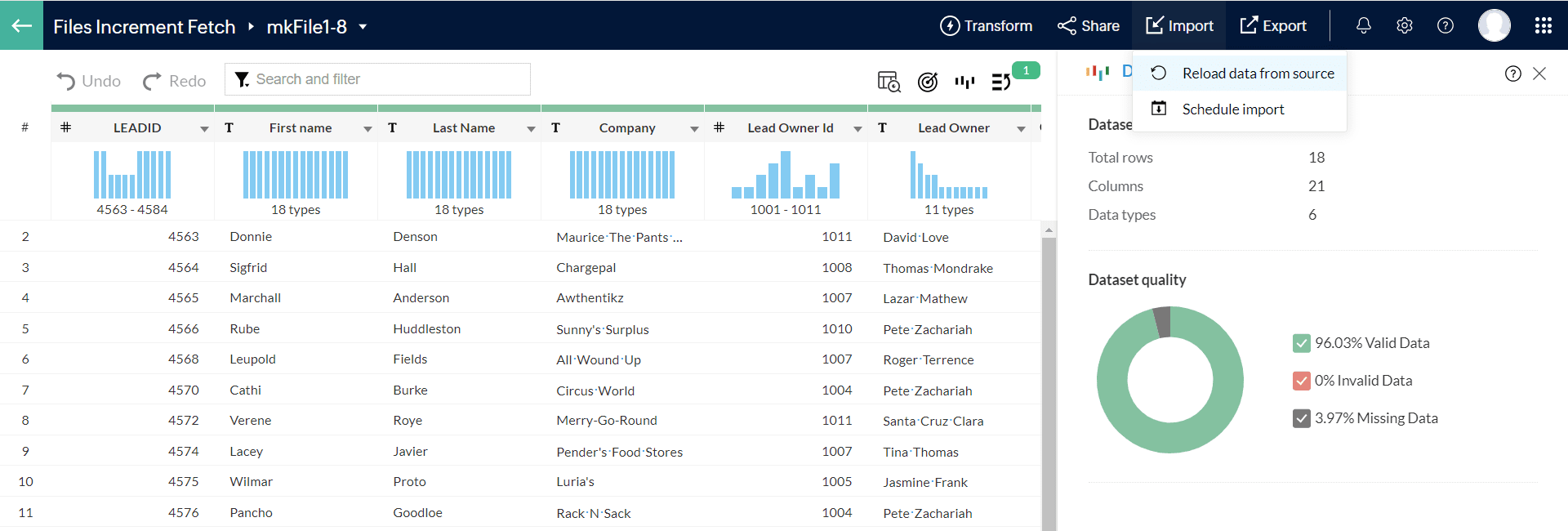Click the back arrow button

pyautogui.click(x=21, y=25)
